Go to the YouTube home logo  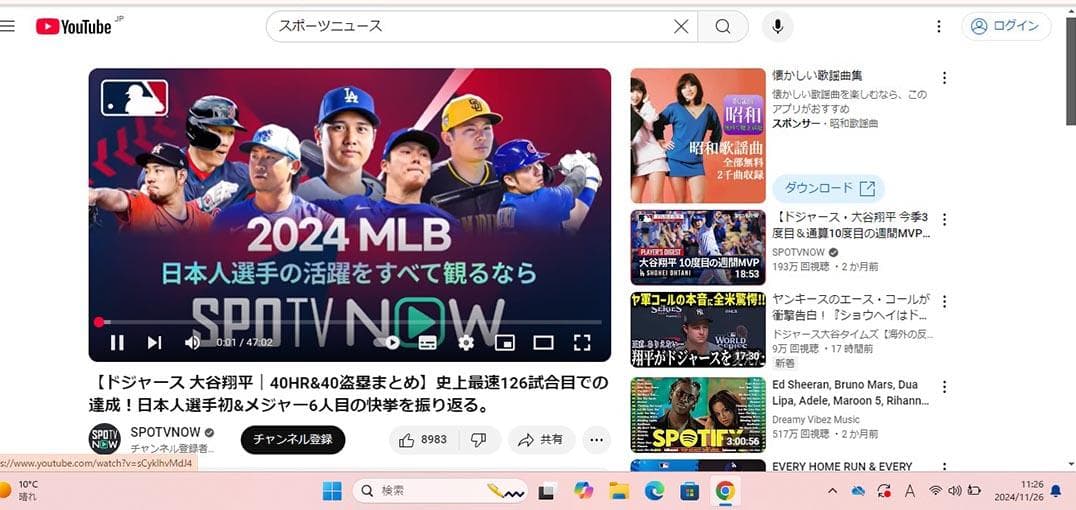tap(74, 26)
